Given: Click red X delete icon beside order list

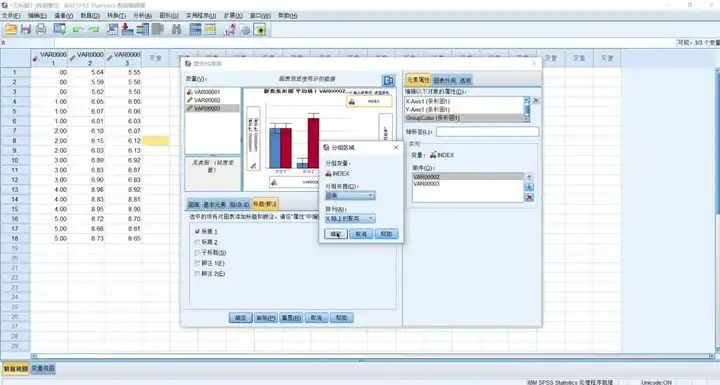Looking at the screenshot, I should tap(529, 198).
